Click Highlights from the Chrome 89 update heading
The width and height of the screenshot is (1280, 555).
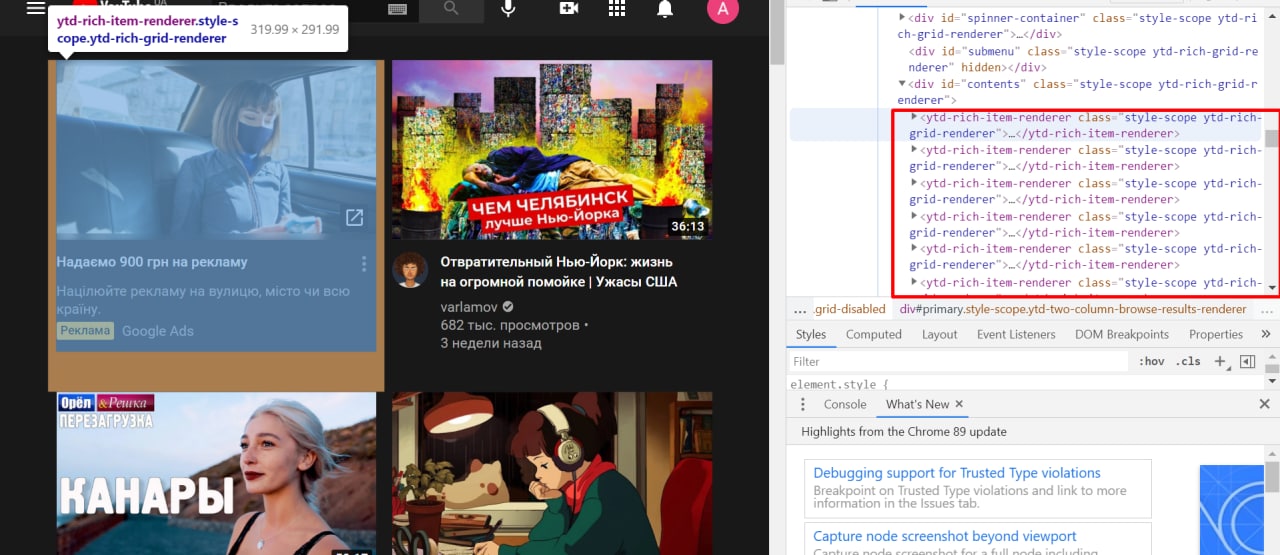point(904,432)
